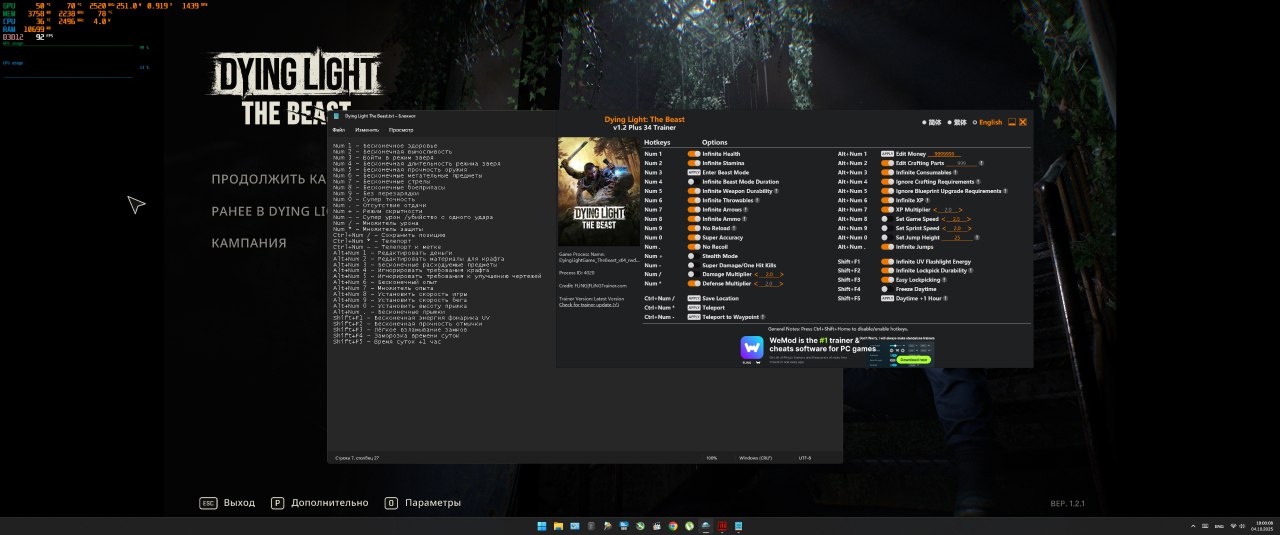The height and width of the screenshot is (535, 1280).
Task: Show info icon for Infinite Ammo
Action: [x=744, y=219]
